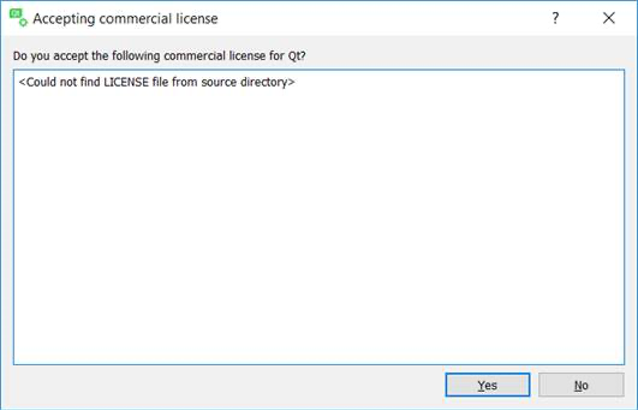This screenshot has height=410, width=638.
Task: Click the word 'Accepting' in the title bar
Action: 63,18
